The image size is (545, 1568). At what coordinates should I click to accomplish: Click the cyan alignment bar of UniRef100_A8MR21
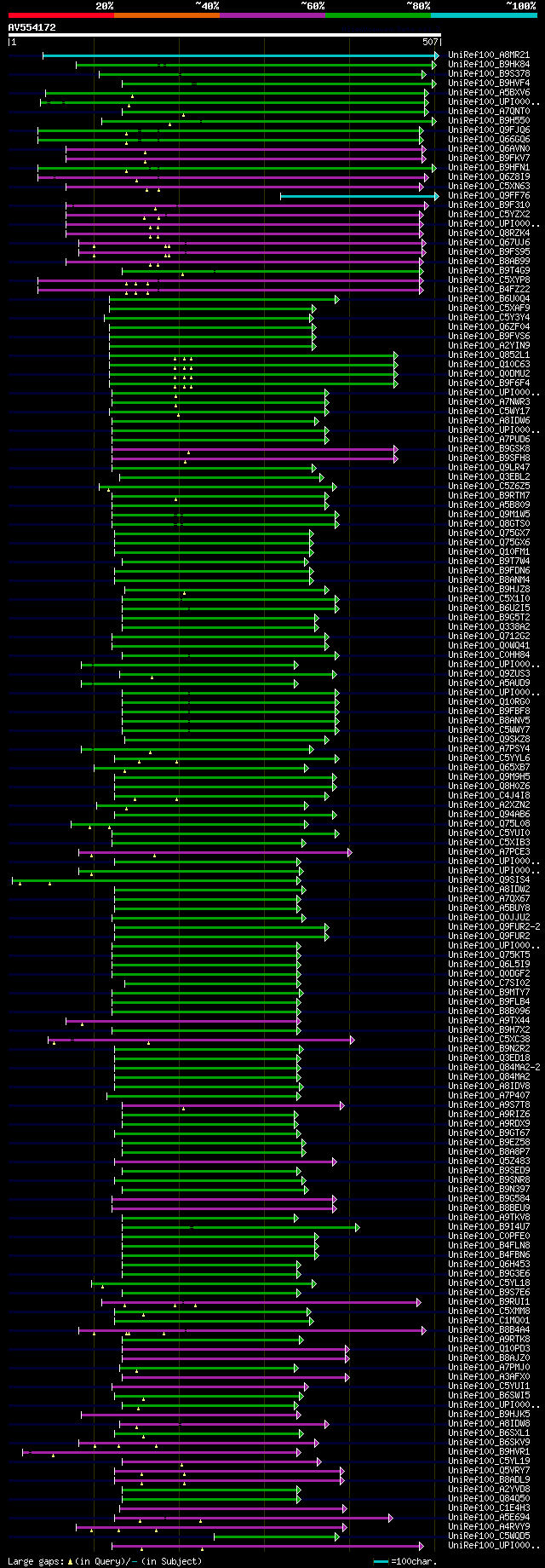[x=240, y=55]
